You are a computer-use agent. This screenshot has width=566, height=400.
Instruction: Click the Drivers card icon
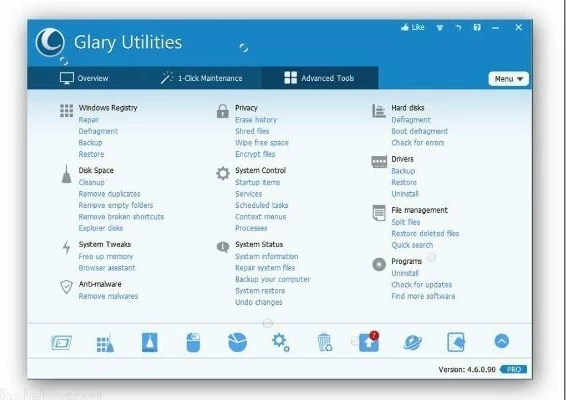coord(379,162)
